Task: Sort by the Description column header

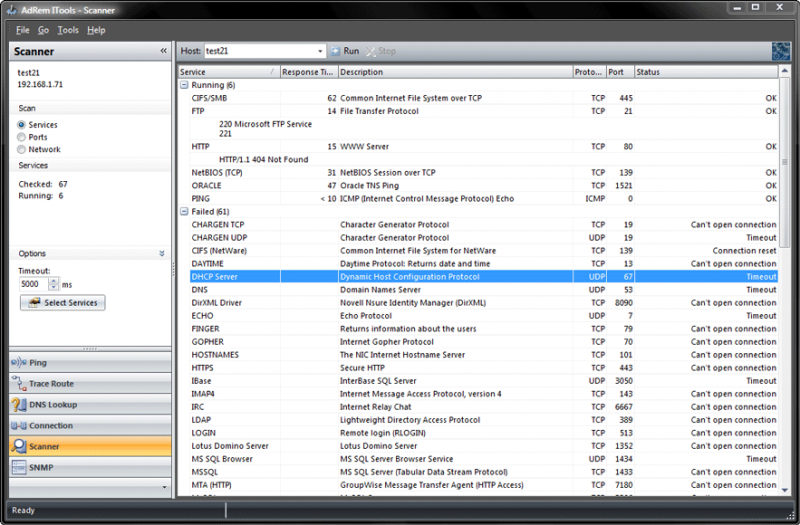Action: (456, 72)
